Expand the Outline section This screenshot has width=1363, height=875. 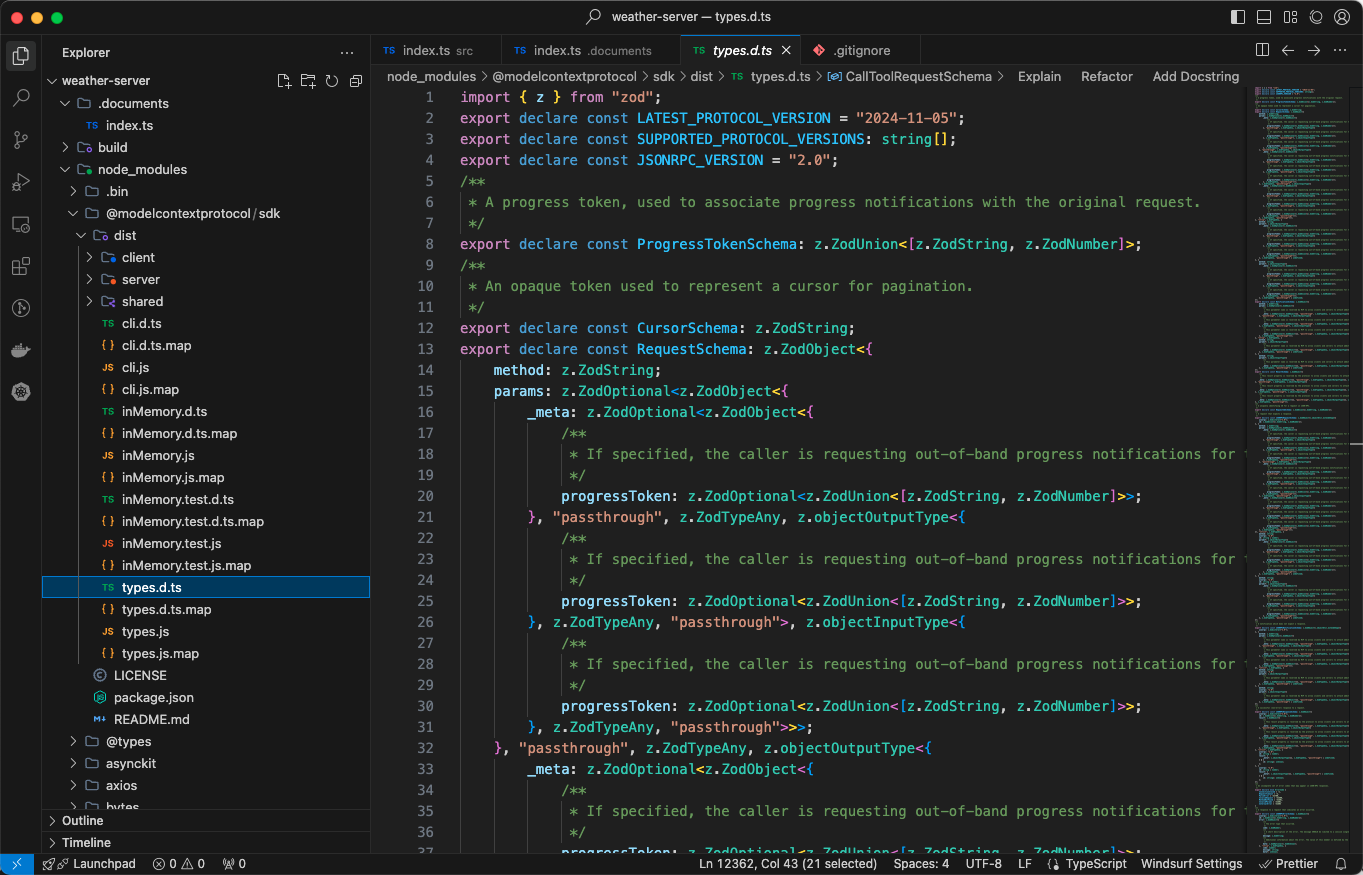pyautogui.click(x=82, y=820)
